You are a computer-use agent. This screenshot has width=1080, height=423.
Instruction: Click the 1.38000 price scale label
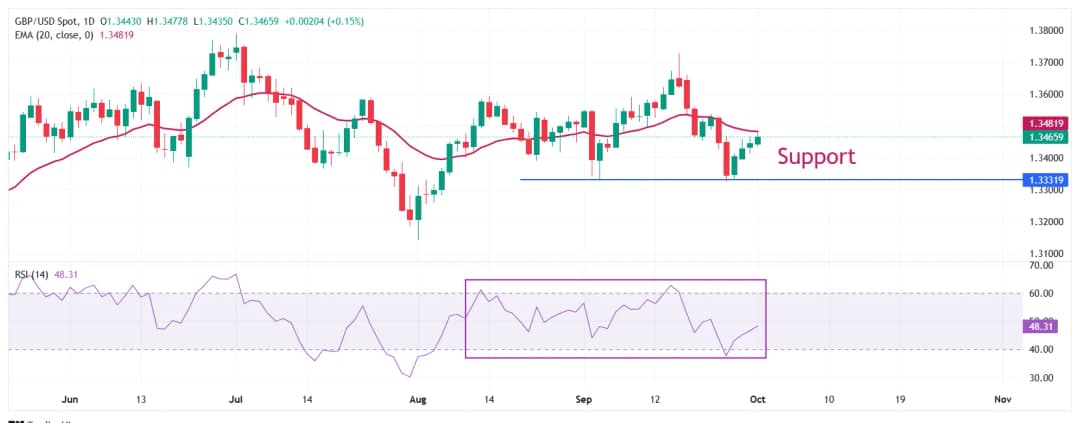(1046, 31)
